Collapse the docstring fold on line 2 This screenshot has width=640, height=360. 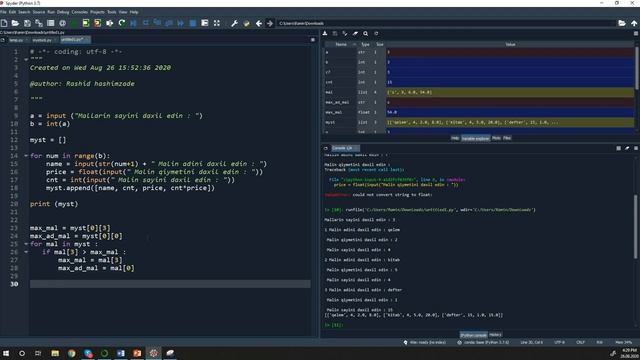click(26, 60)
